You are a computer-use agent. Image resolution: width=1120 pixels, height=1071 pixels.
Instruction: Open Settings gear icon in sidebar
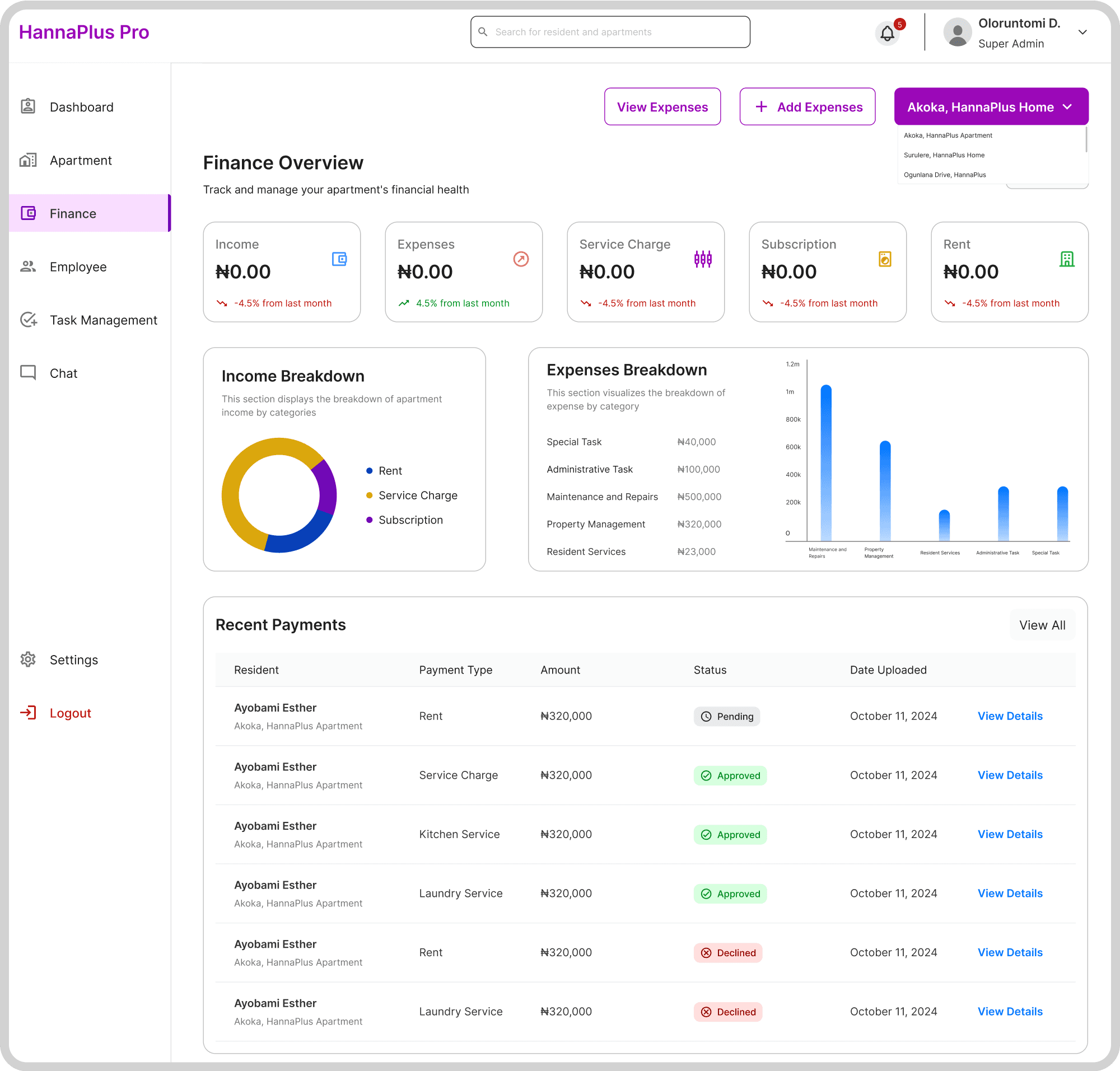(28, 660)
